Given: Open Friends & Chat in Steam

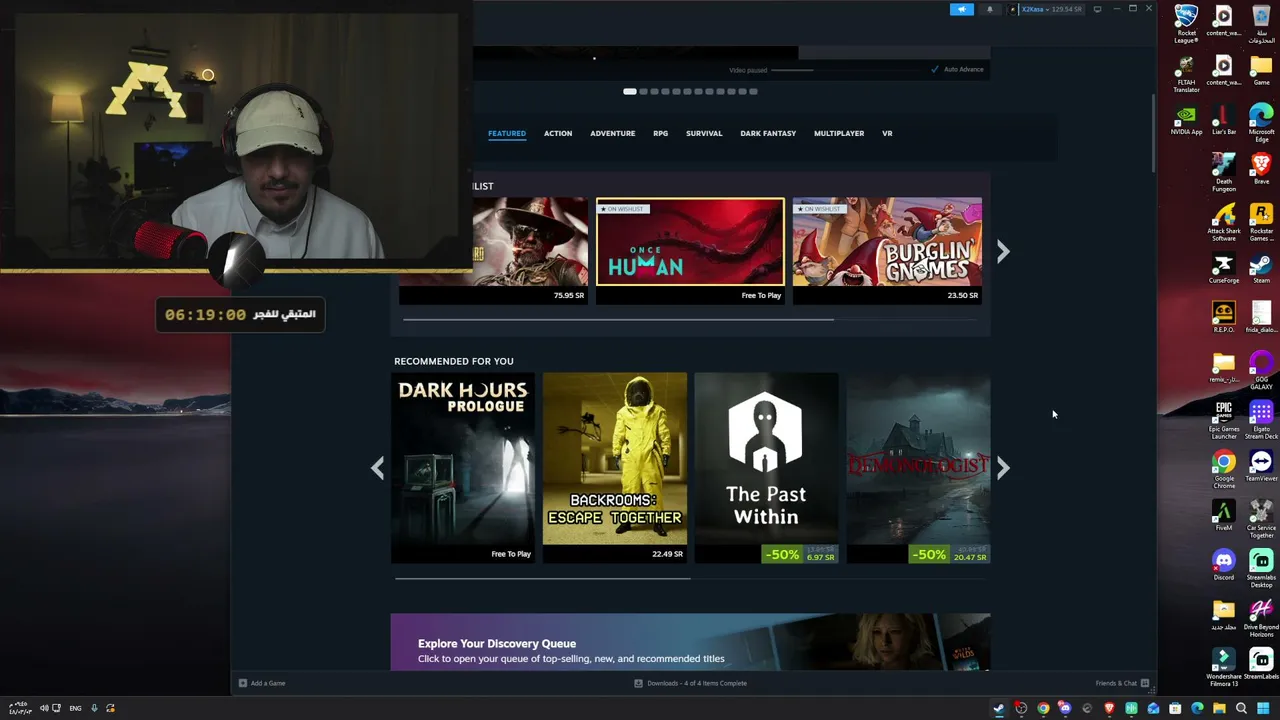Looking at the screenshot, I should [1122, 683].
